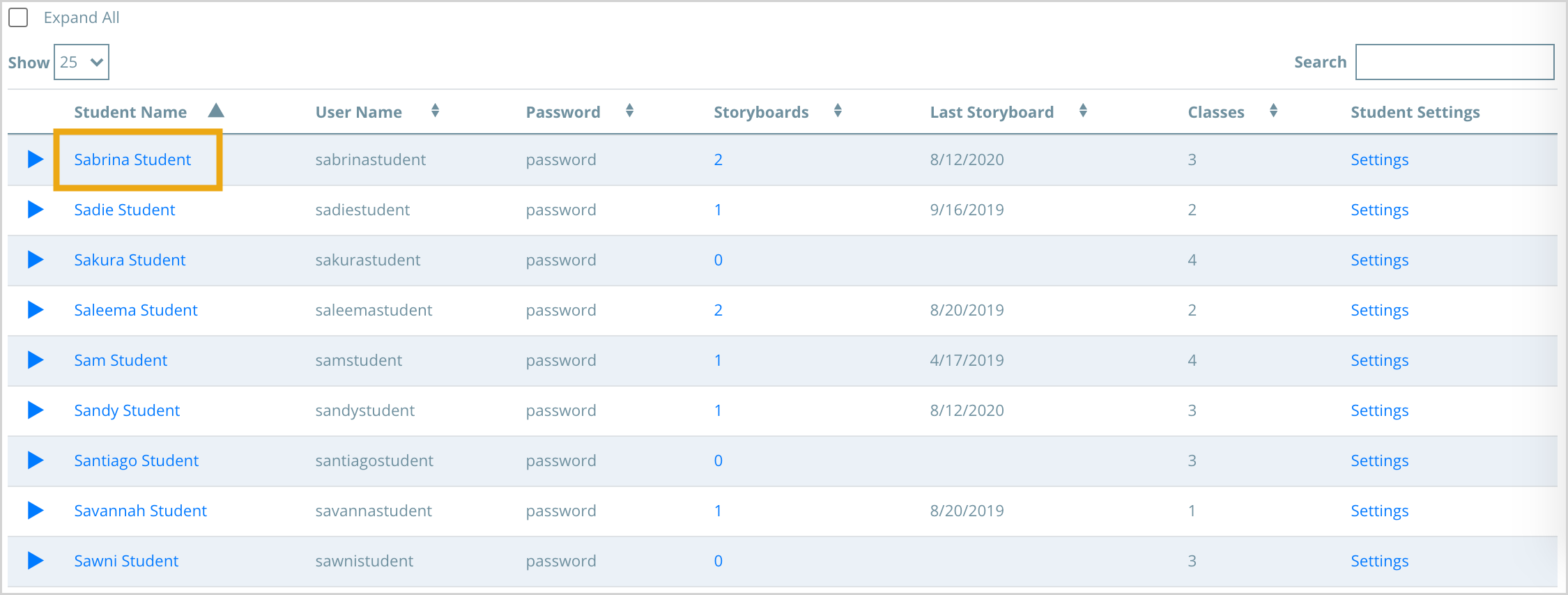View Saleema Student's 2 storyboards
This screenshot has height=595, width=1568.
pos(718,310)
